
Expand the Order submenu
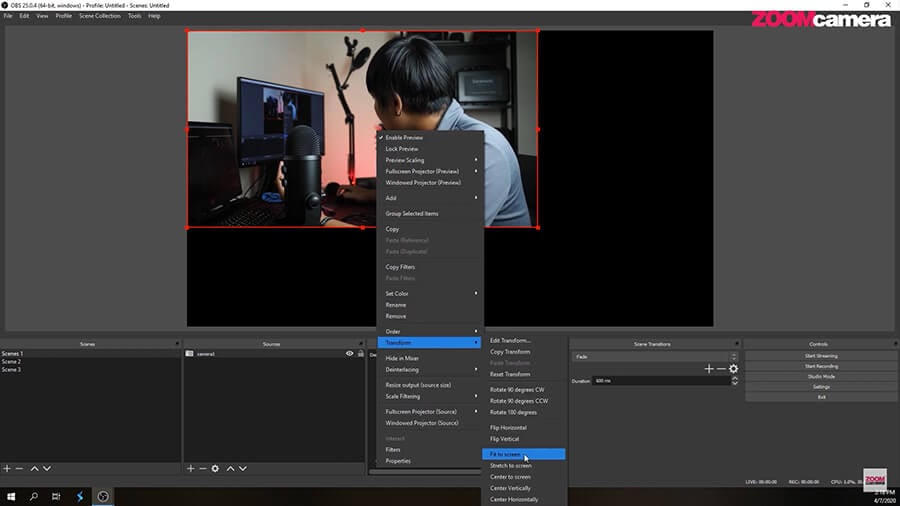click(430, 332)
